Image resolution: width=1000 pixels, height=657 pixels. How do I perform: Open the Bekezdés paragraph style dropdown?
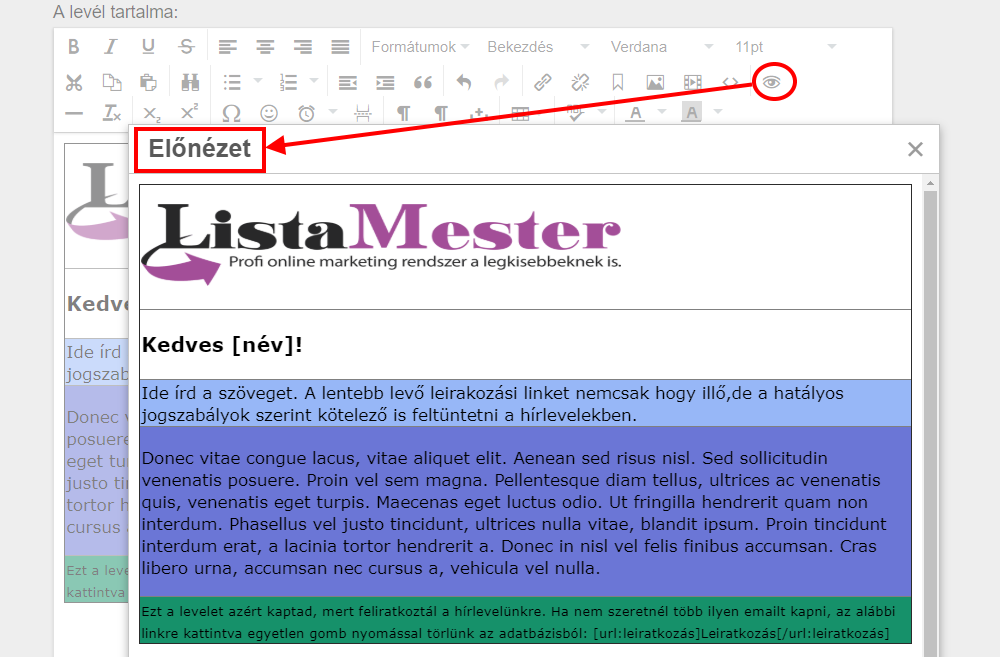point(538,47)
